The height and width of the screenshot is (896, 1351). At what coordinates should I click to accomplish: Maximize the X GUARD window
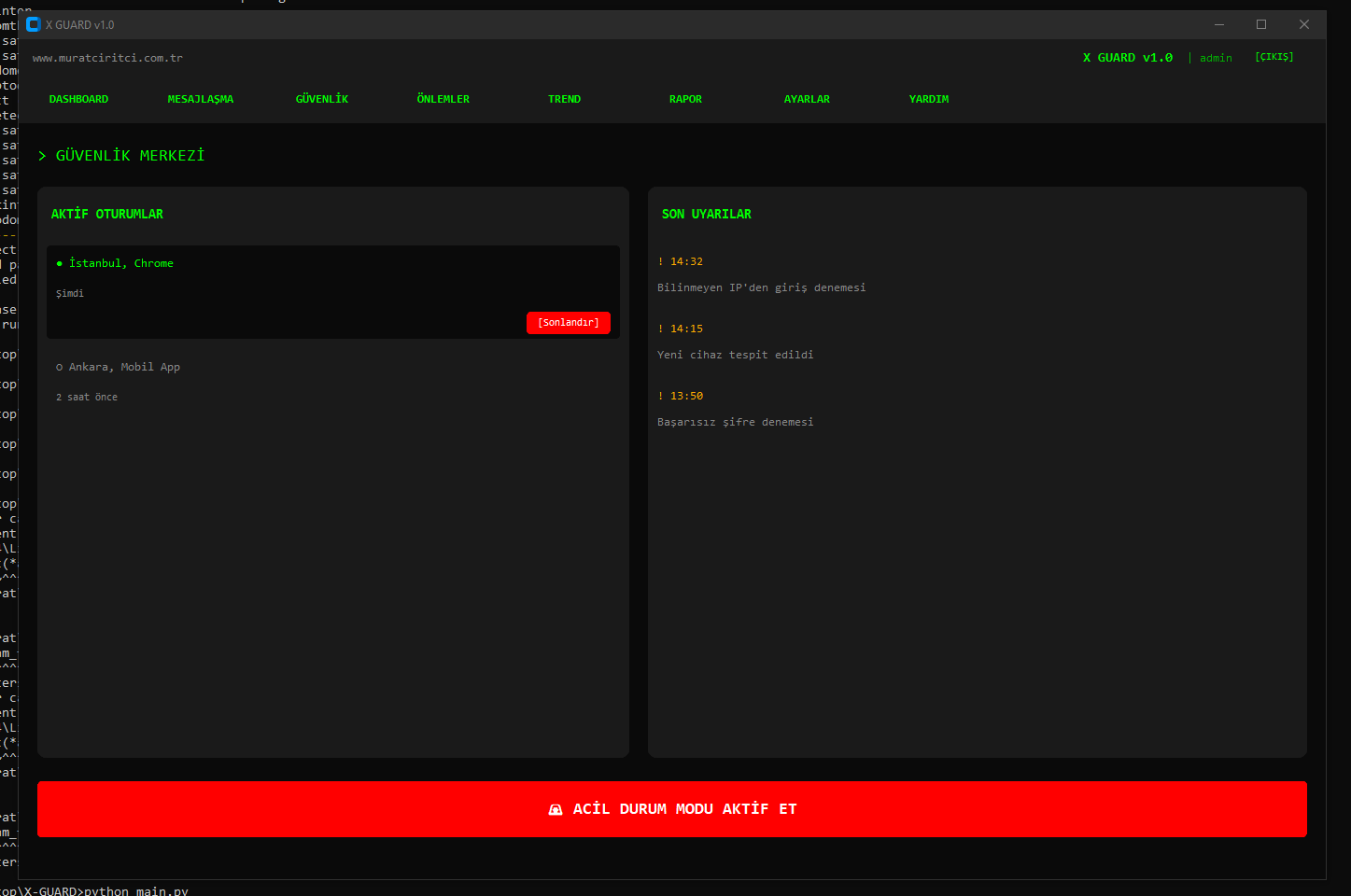1261,24
